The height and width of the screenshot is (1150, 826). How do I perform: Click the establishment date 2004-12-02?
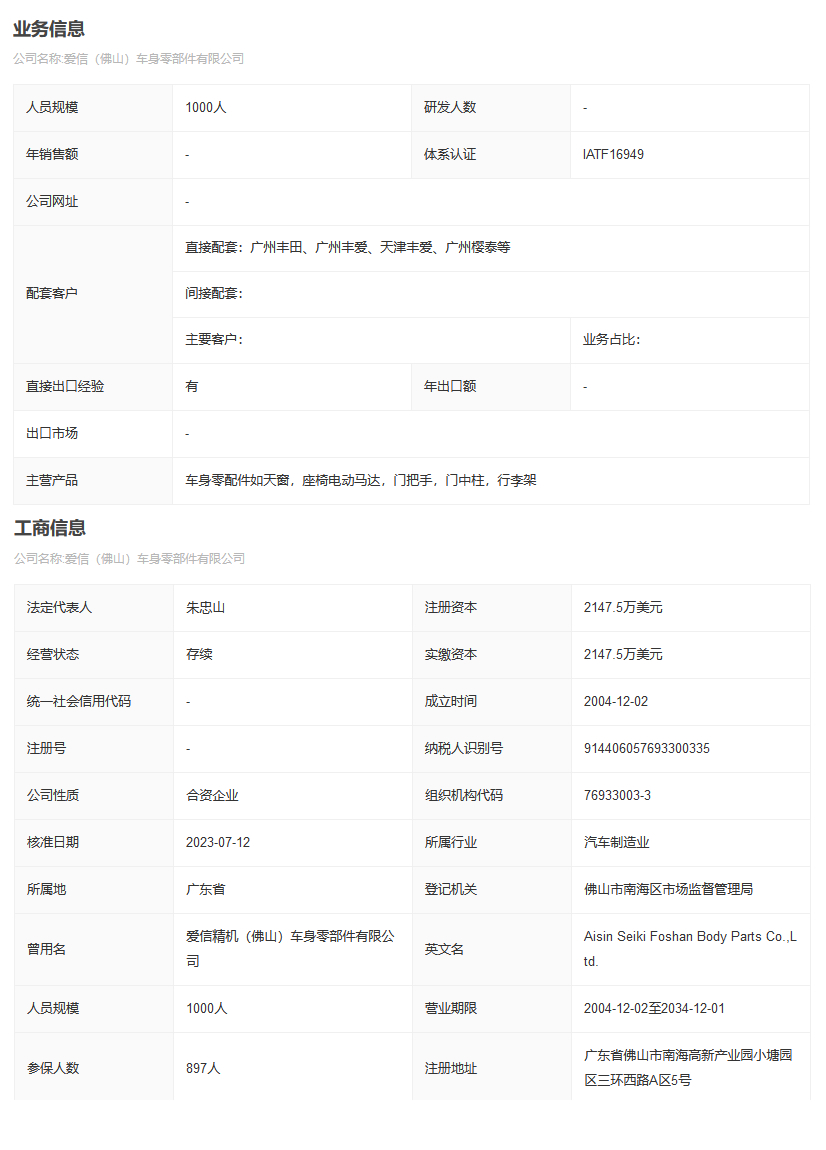(615, 701)
